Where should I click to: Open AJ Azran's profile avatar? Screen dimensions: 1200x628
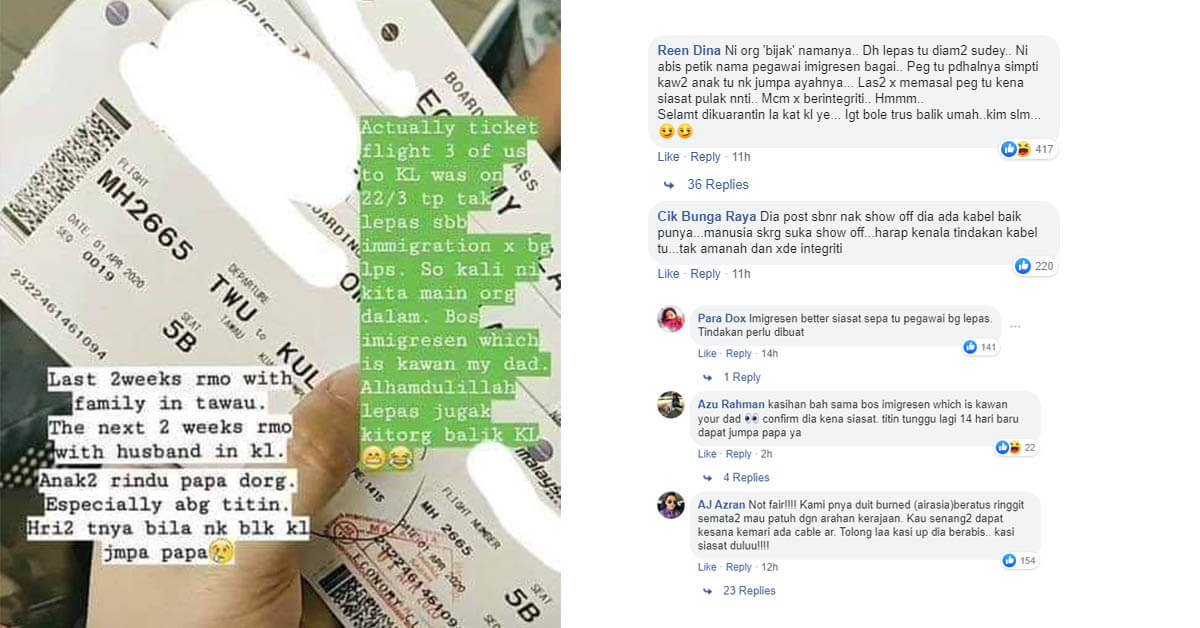click(670, 505)
